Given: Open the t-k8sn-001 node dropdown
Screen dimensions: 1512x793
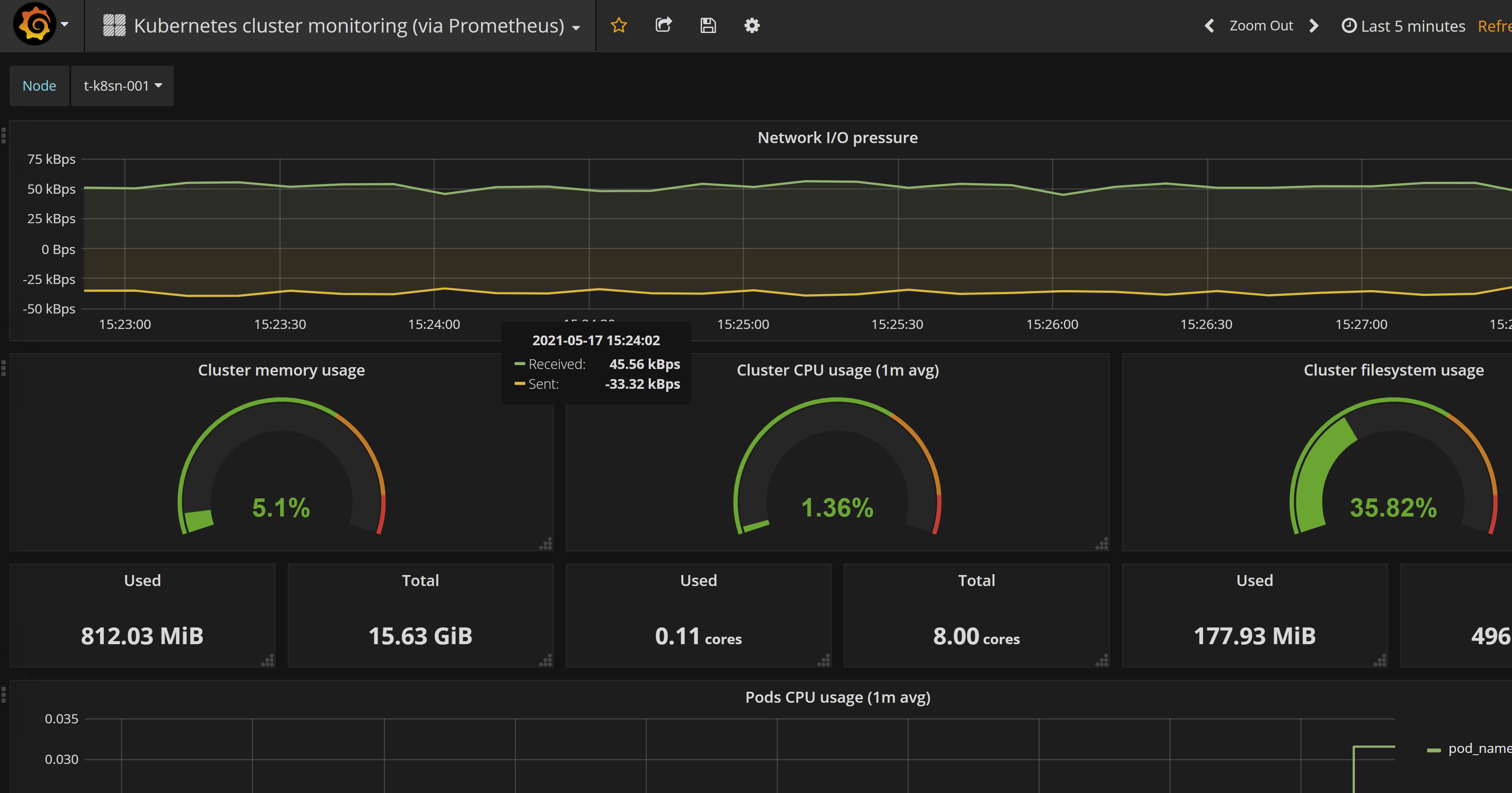Looking at the screenshot, I should point(122,86).
